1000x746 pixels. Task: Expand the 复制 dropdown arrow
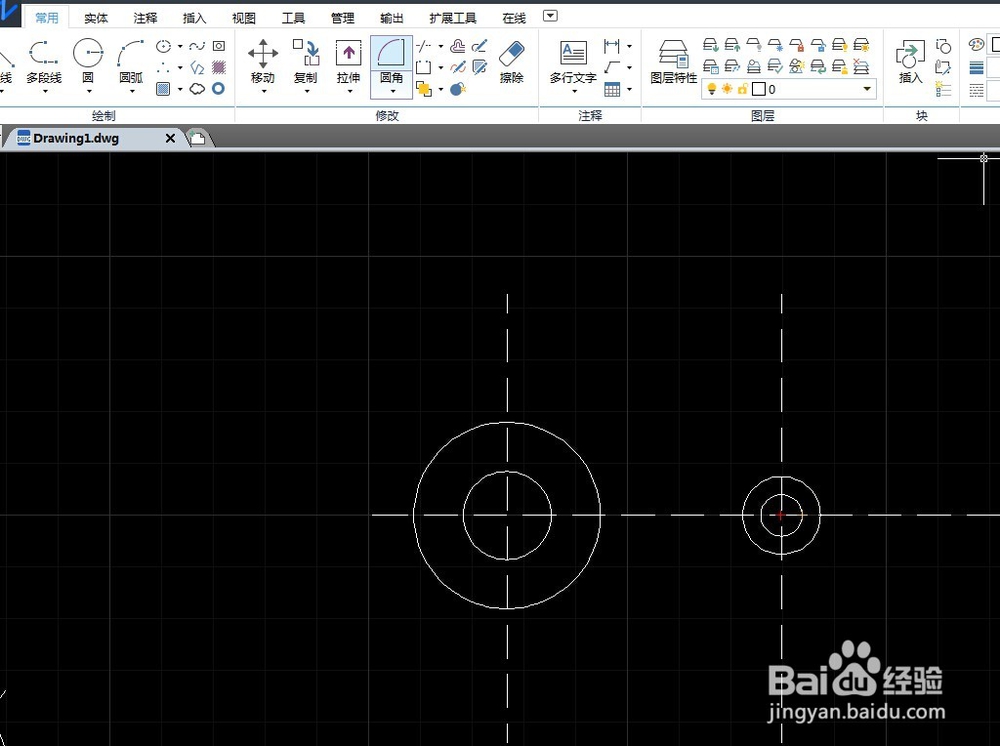[306, 92]
